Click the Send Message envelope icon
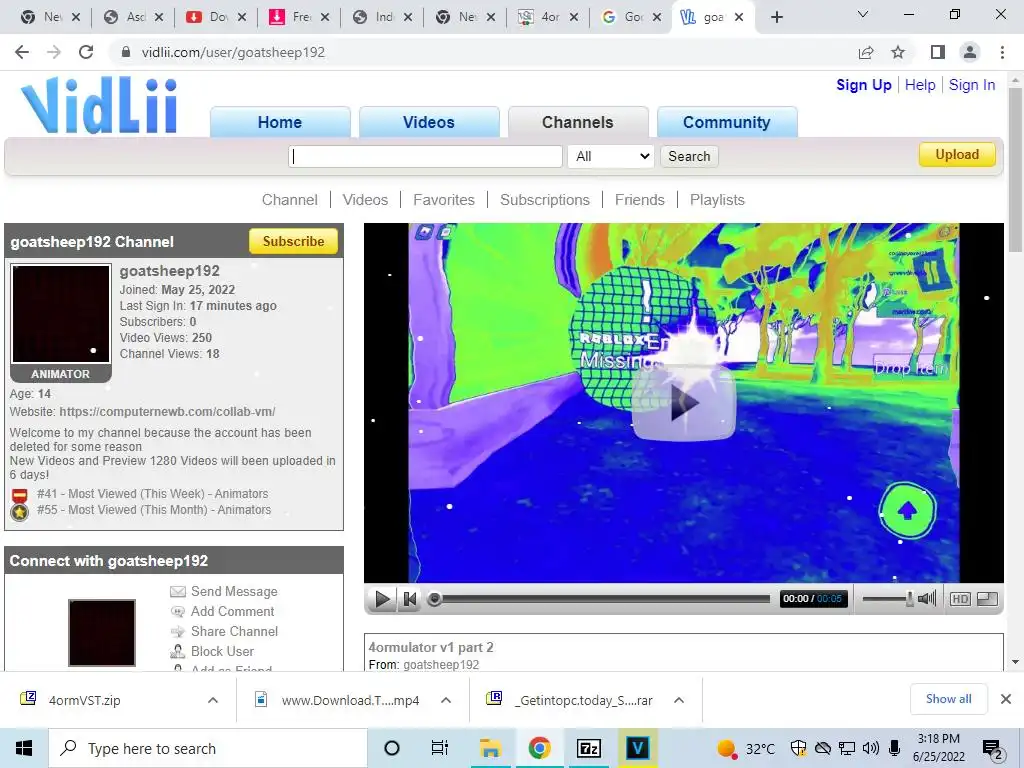 pyautogui.click(x=178, y=592)
